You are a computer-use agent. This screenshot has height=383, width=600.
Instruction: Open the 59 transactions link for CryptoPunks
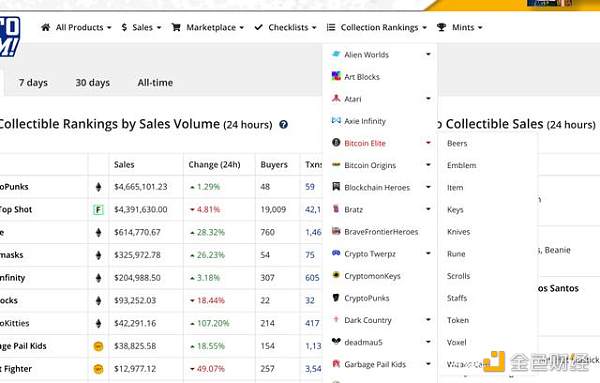310,187
